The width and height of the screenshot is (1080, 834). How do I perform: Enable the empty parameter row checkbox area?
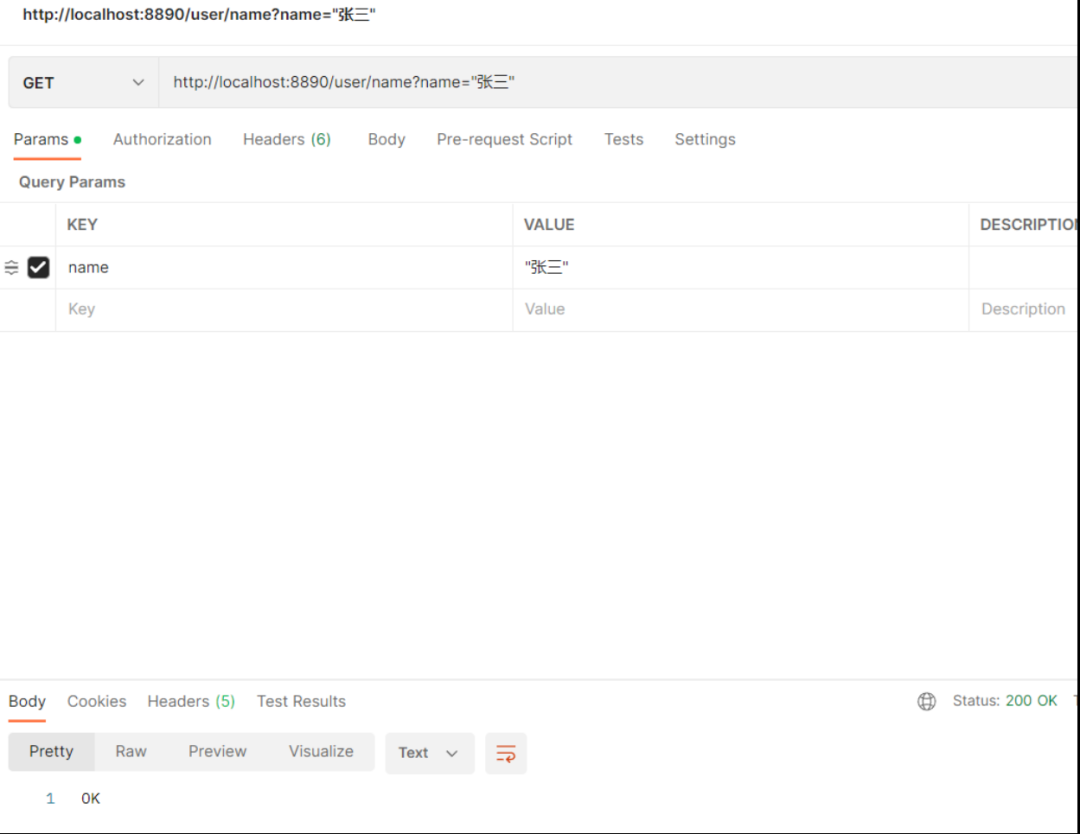click(x=38, y=309)
